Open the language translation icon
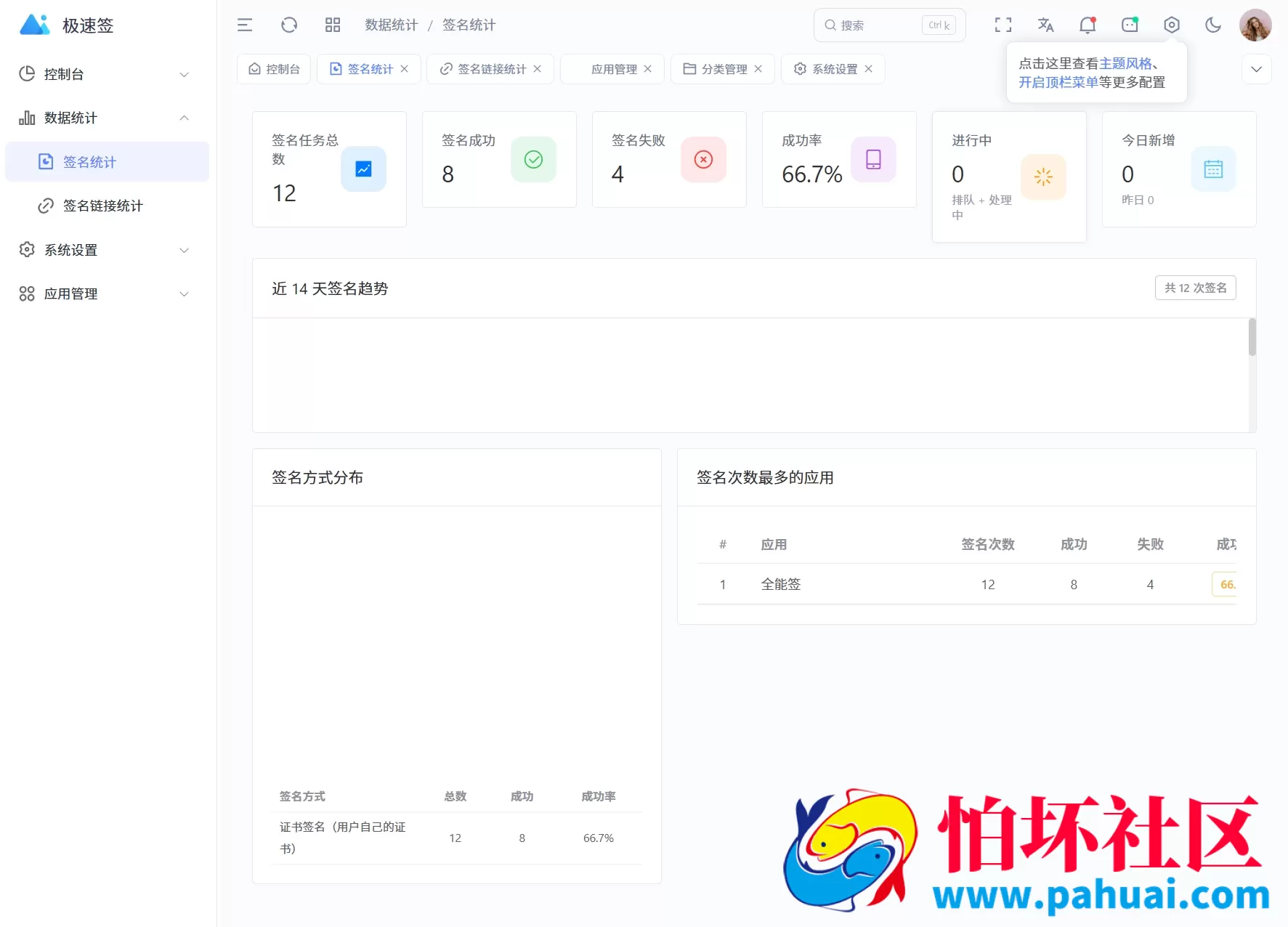This screenshot has width=1288, height=927. coord(1045,25)
